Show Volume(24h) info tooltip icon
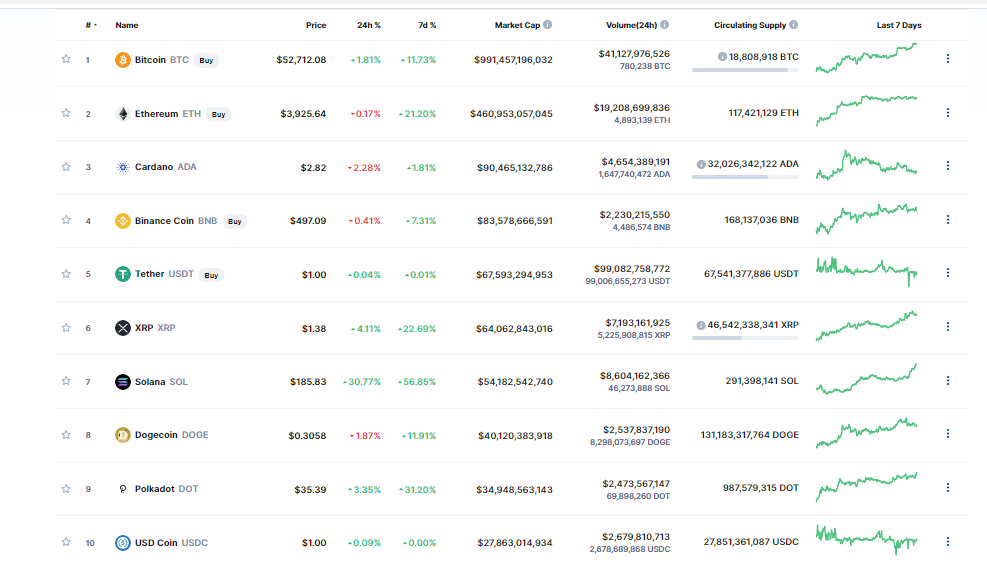This screenshot has width=987, height=567. [x=665, y=25]
